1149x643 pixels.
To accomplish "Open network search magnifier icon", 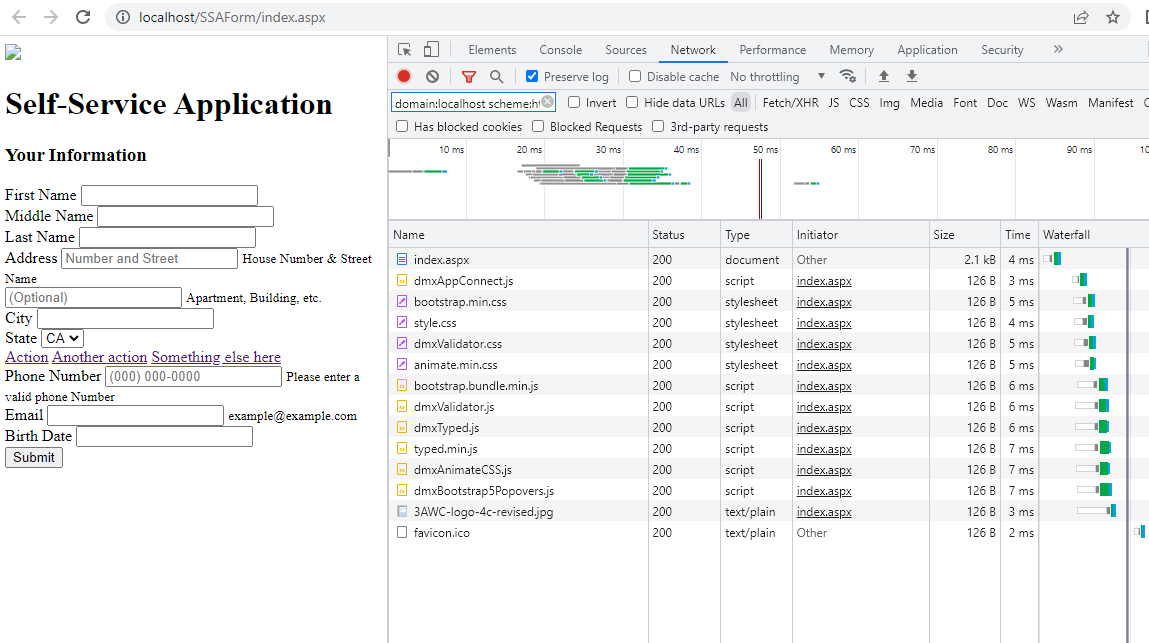I will click(x=496, y=76).
